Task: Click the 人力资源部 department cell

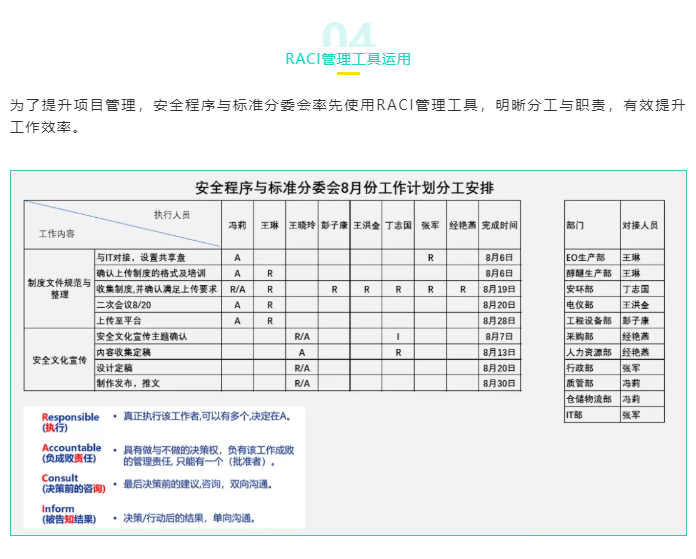Action: pos(588,351)
